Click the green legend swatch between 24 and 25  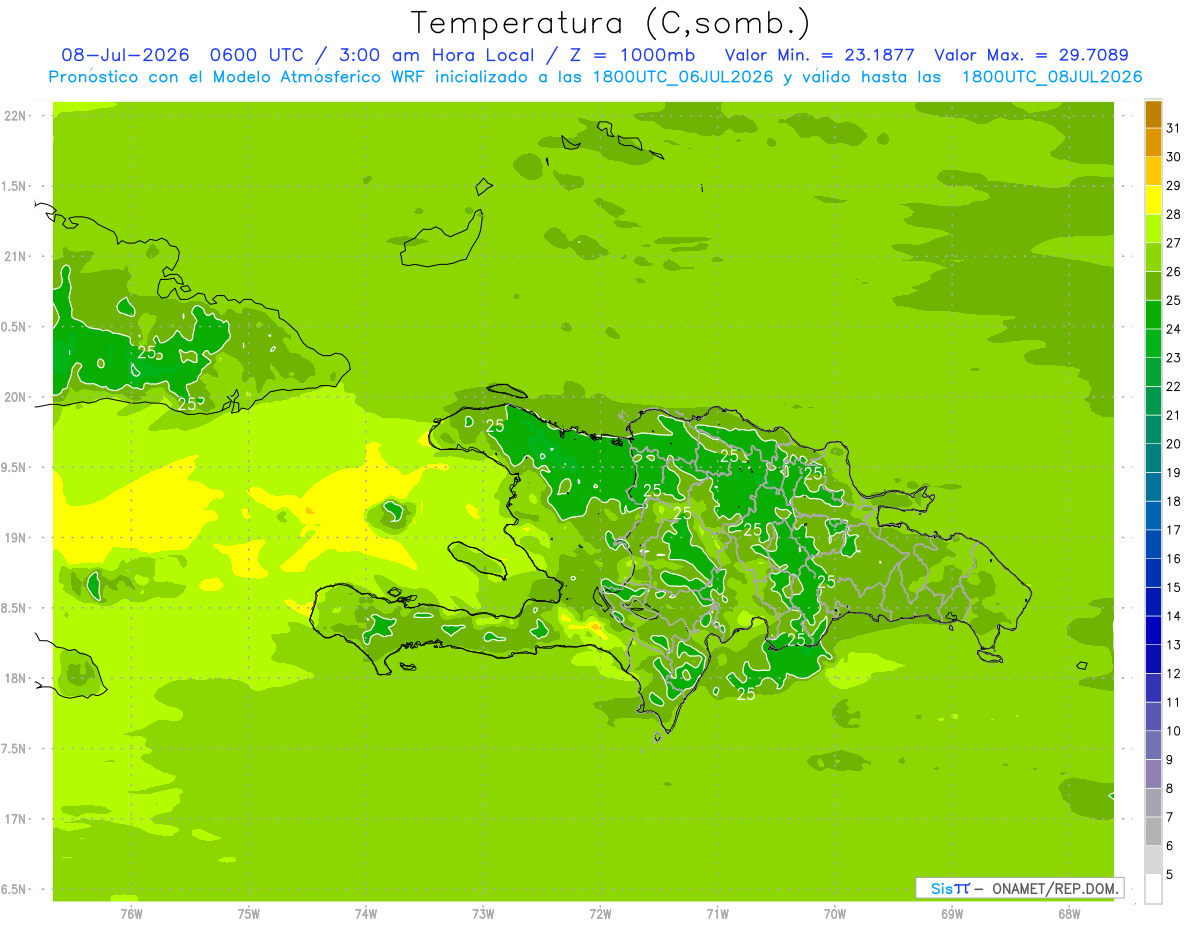(1153, 315)
